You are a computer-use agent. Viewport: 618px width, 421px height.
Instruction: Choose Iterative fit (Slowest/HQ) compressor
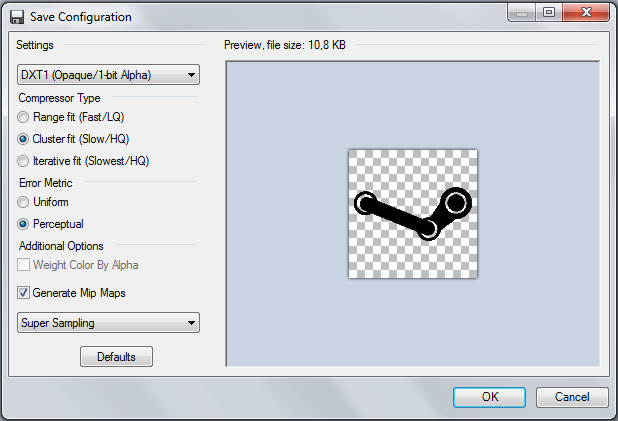pyautogui.click(x=24, y=160)
